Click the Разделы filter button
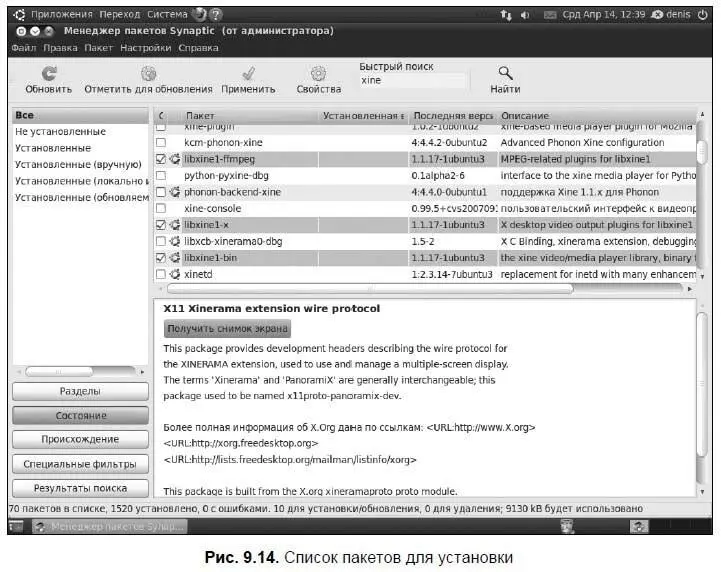This screenshot has width=721, height=572. (x=80, y=391)
